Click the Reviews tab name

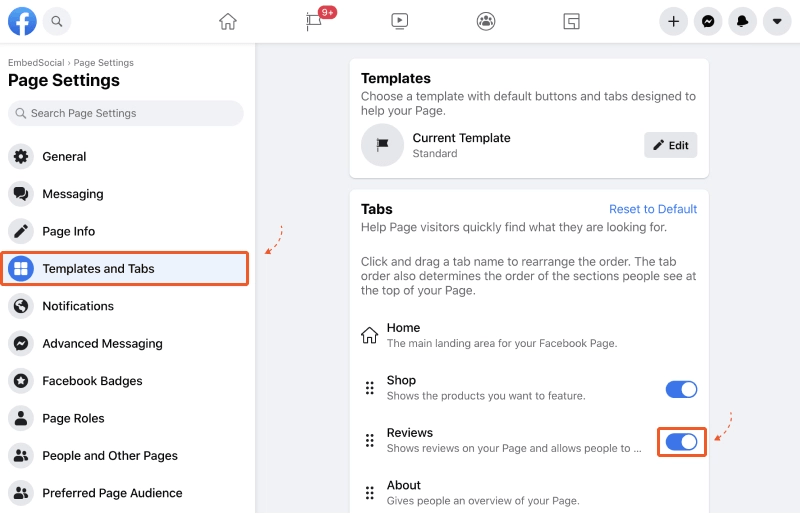(x=410, y=433)
